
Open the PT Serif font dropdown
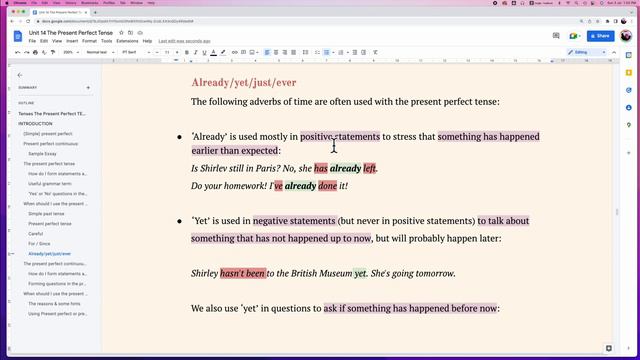tap(136, 53)
